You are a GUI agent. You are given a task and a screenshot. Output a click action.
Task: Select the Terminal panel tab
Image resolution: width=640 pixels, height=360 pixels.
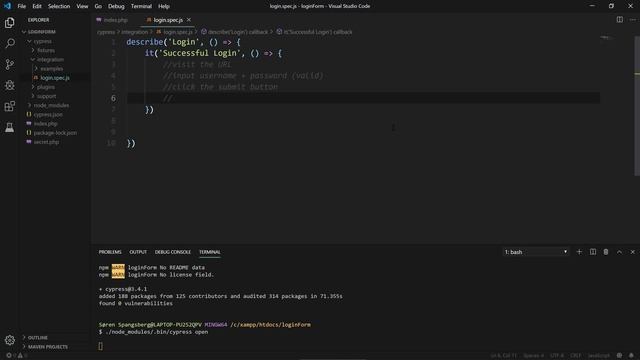pyautogui.click(x=209, y=252)
